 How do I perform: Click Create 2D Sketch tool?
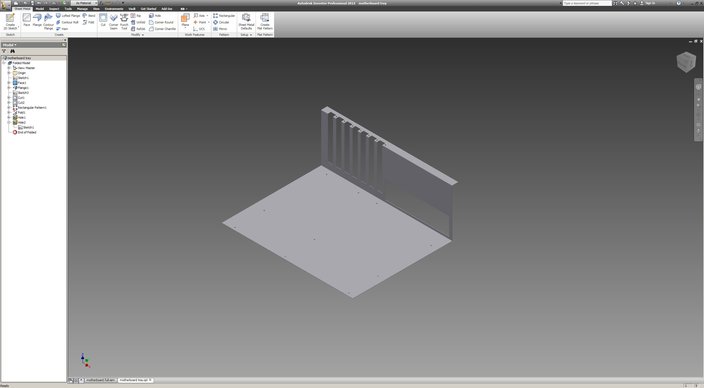coord(10,22)
